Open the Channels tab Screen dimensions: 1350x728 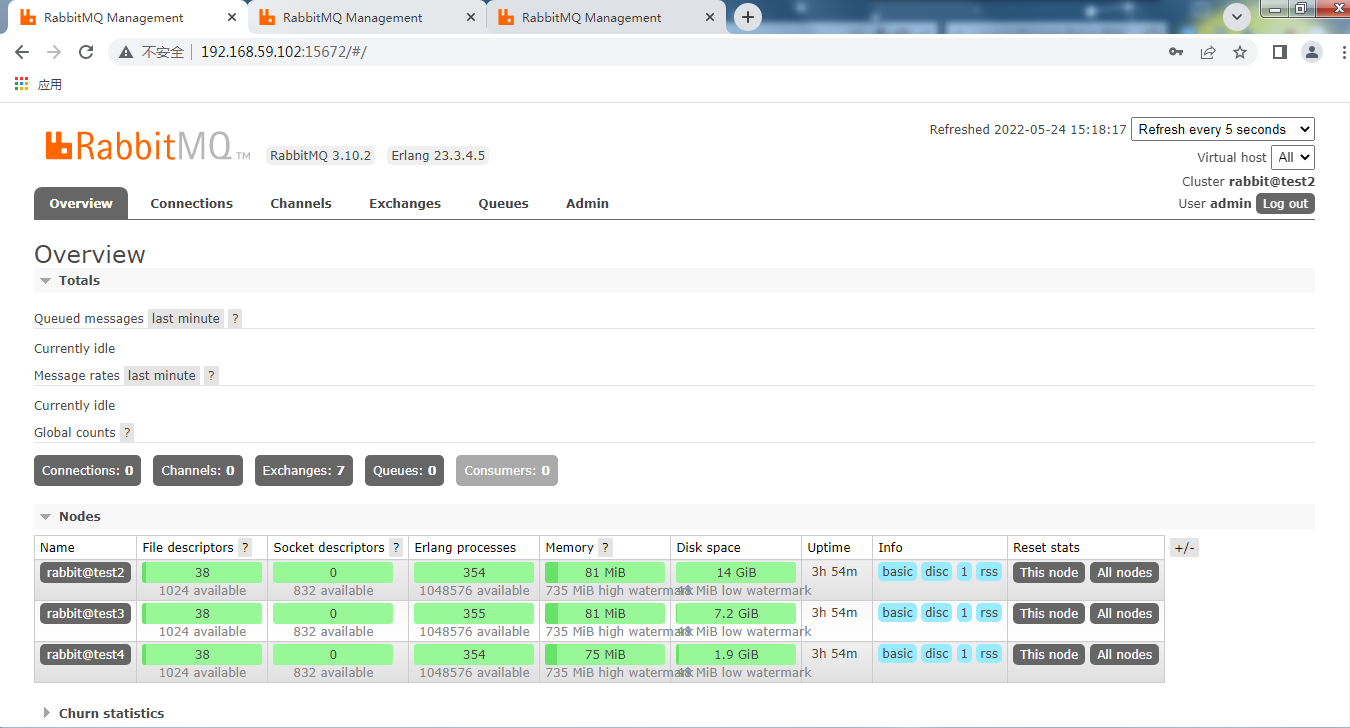click(x=301, y=203)
